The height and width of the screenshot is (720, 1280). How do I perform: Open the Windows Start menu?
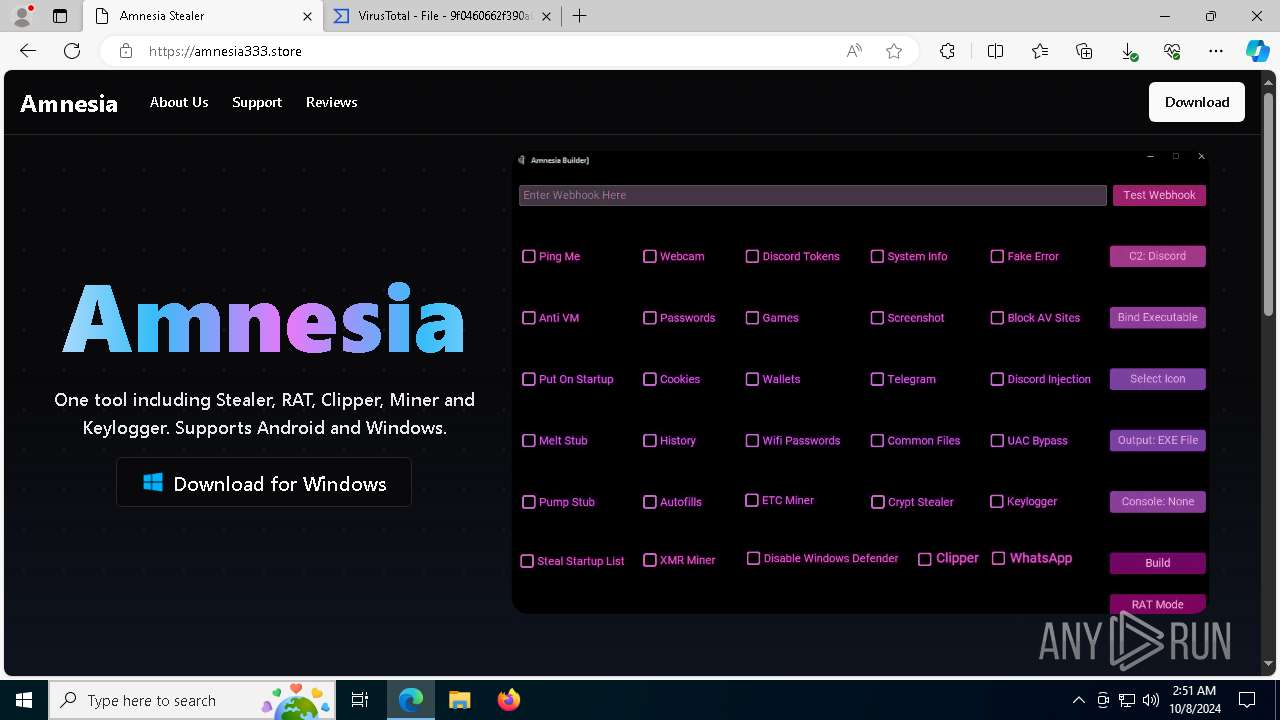point(24,700)
